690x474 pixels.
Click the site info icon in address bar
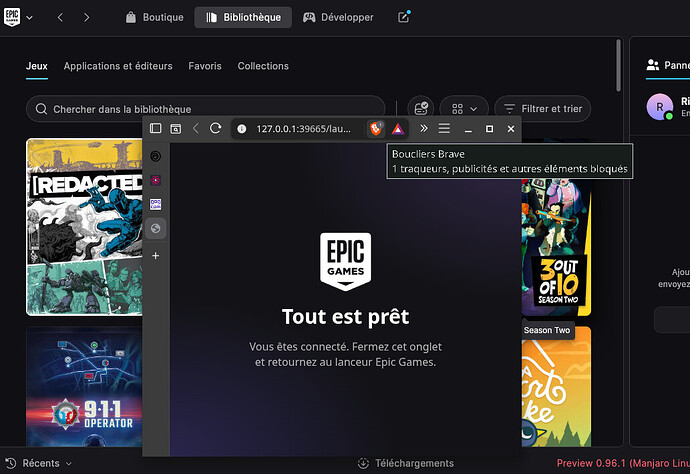click(x=242, y=129)
